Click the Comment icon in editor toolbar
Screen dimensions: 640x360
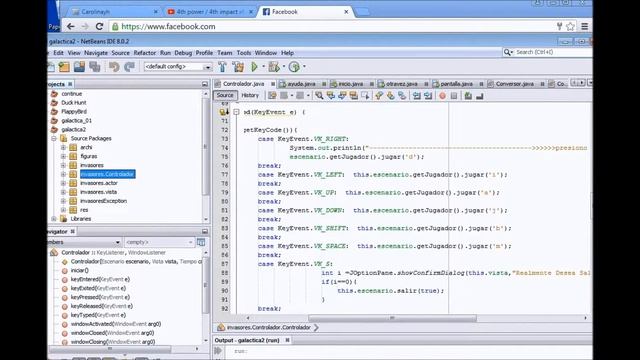[468, 96]
